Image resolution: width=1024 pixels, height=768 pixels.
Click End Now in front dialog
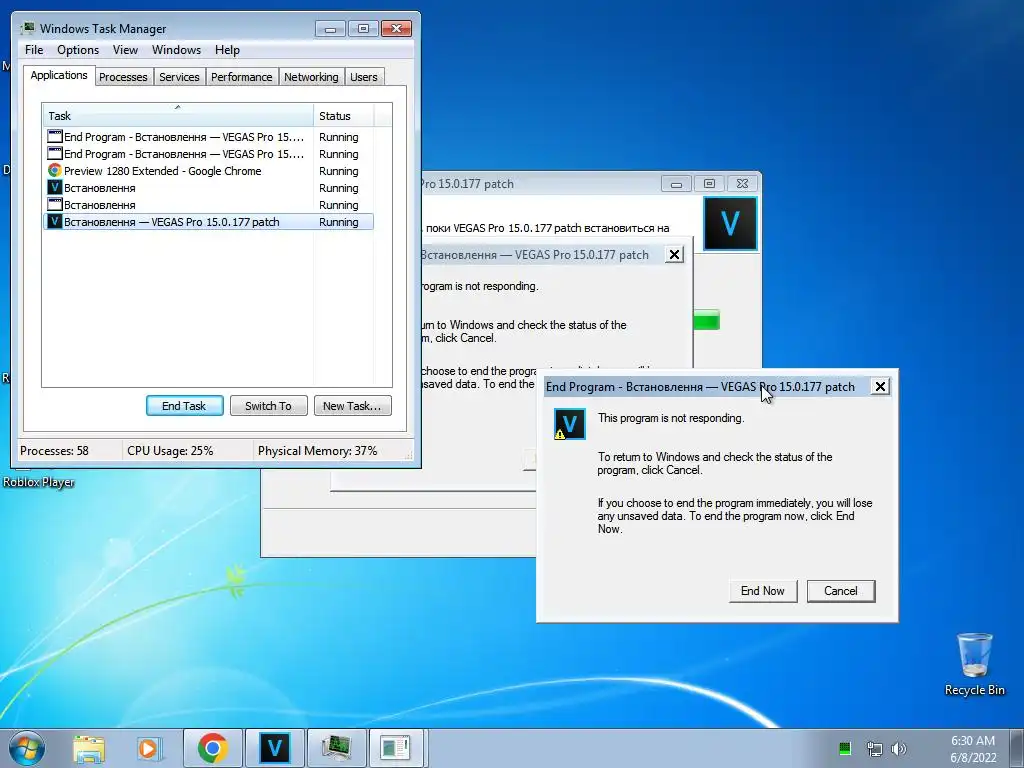pos(763,591)
